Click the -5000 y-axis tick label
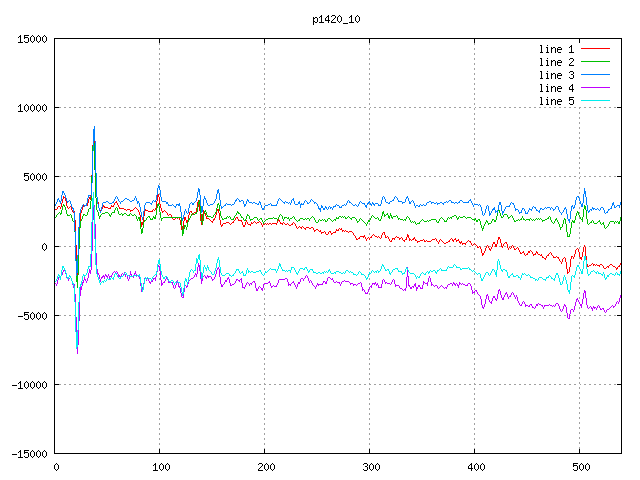This screenshot has width=640, height=480. (x=30, y=316)
